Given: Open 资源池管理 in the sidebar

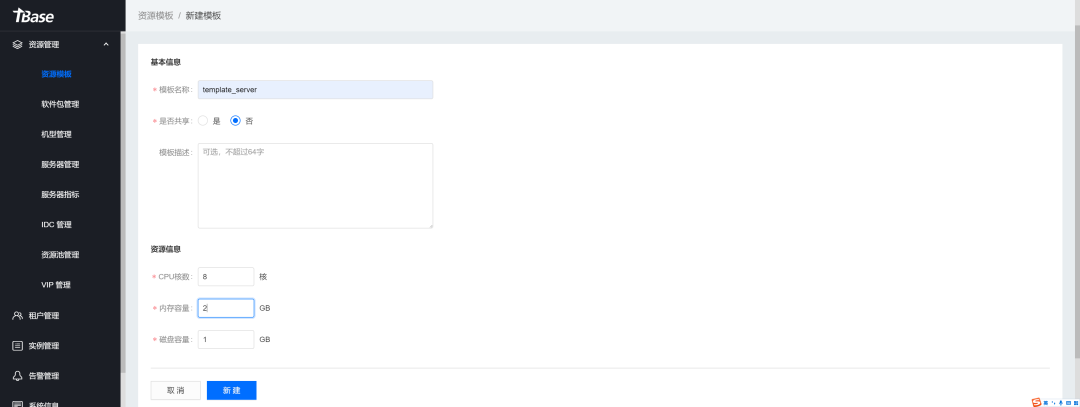Looking at the screenshot, I should 60,255.
